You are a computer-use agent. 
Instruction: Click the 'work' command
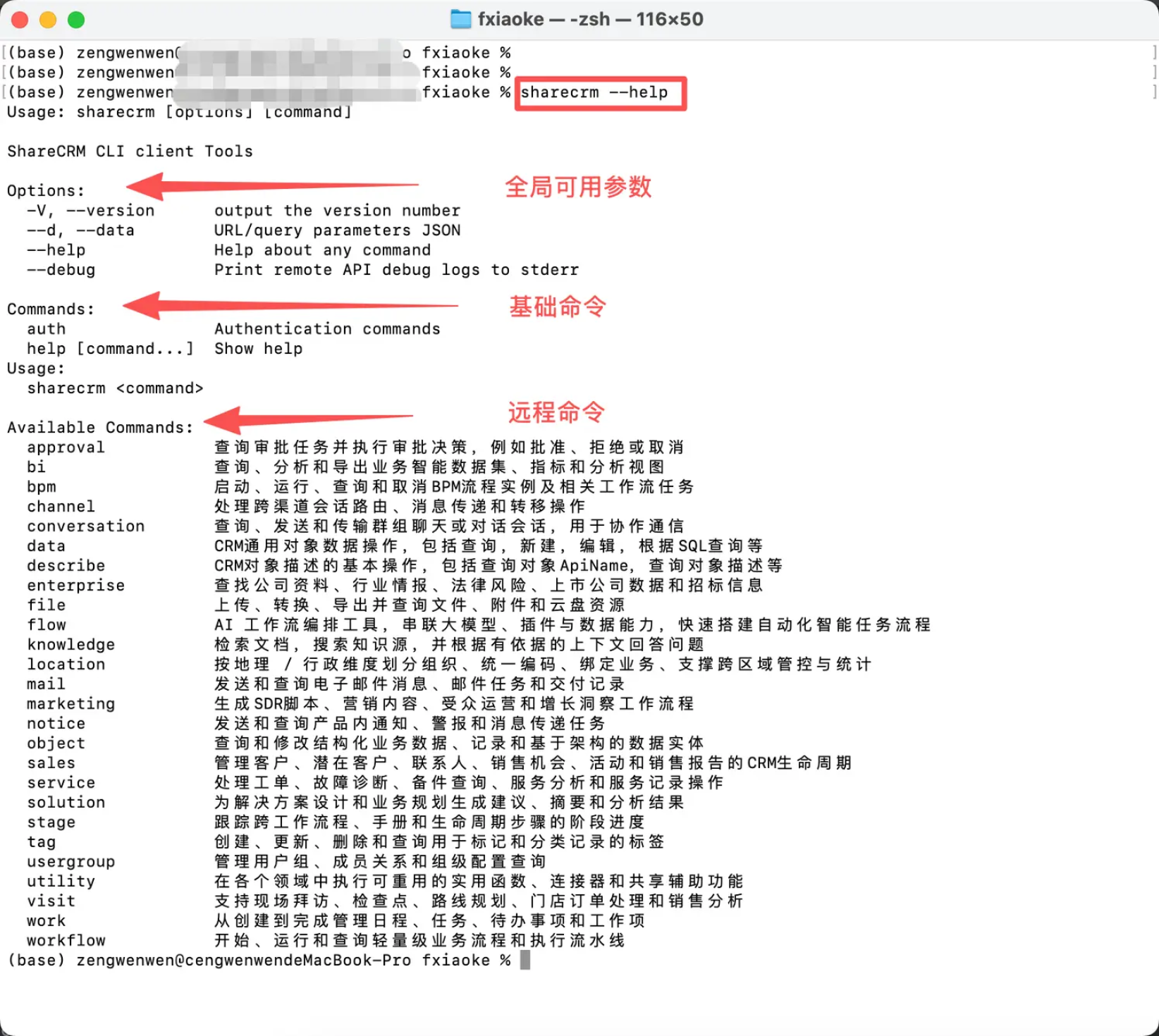tap(47, 921)
